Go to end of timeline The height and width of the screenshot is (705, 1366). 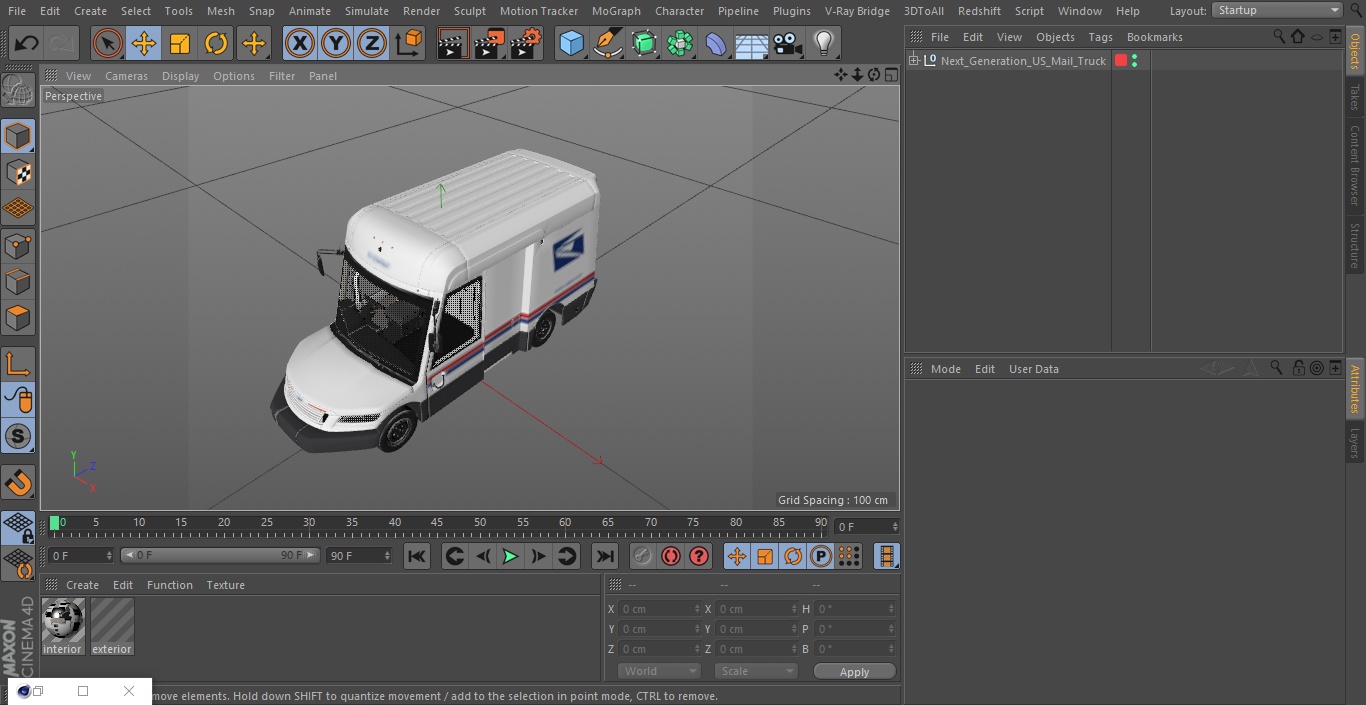605,556
